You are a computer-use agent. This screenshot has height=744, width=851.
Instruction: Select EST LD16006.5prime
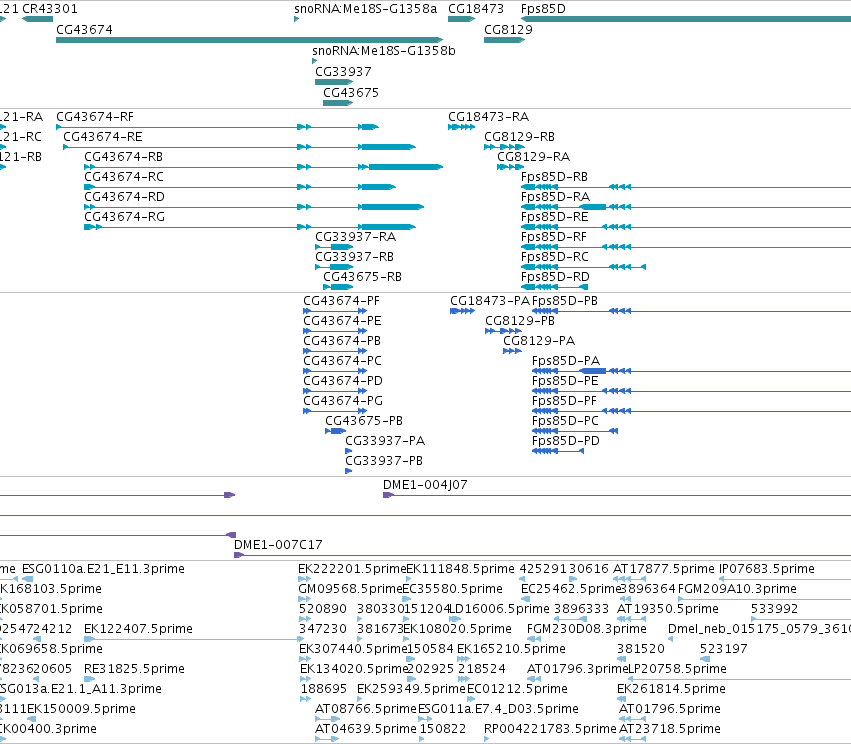[499, 609]
